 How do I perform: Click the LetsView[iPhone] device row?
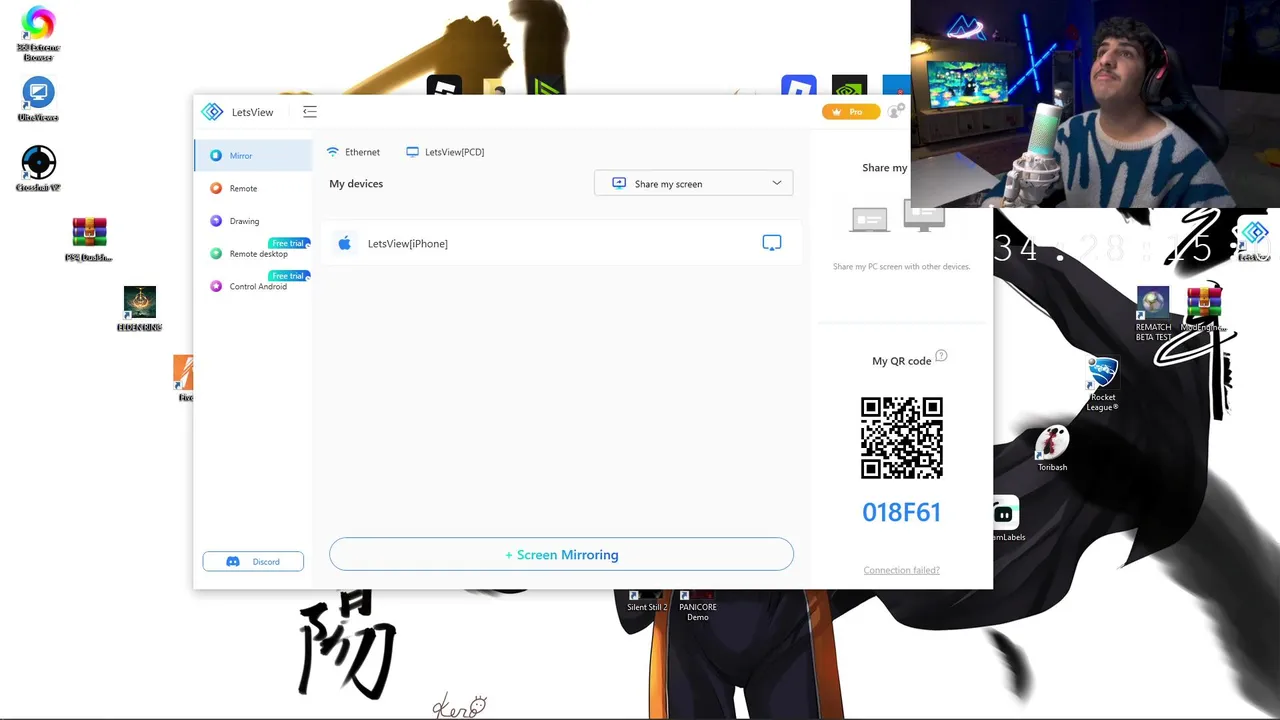click(562, 243)
